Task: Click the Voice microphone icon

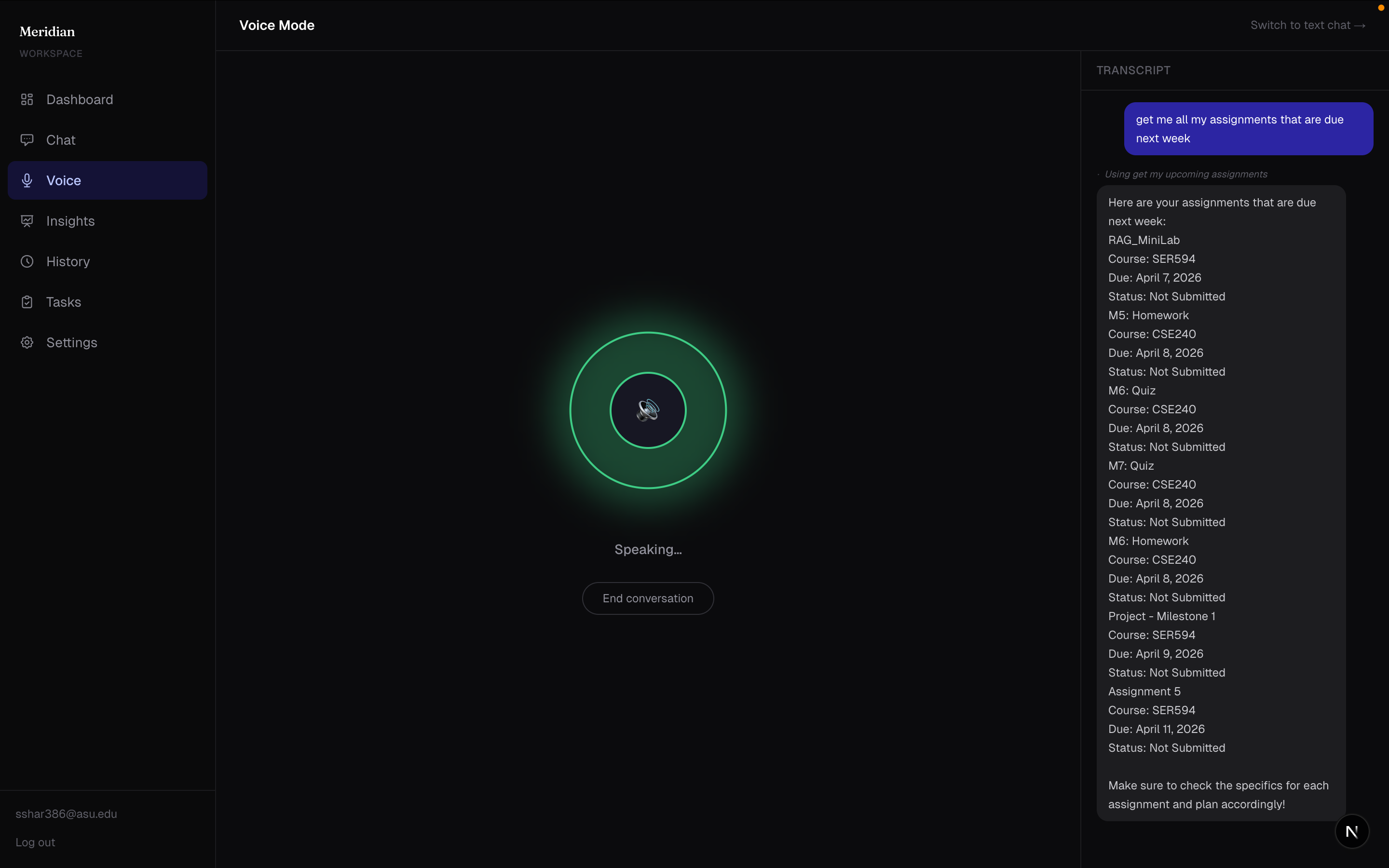Action: pos(27,180)
